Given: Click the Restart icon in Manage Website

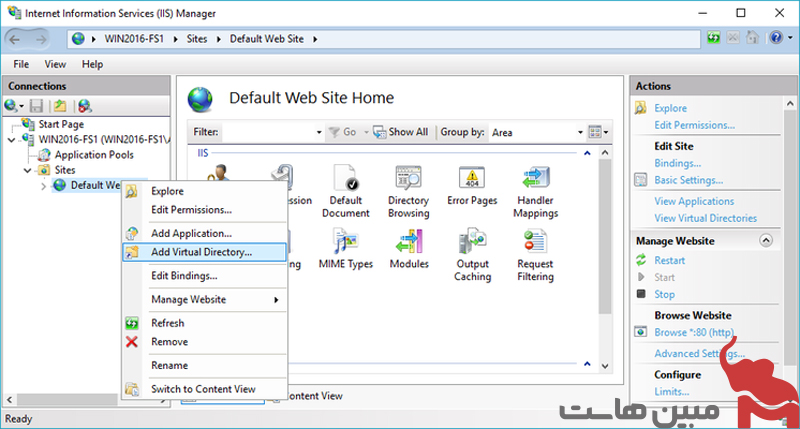Looking at the screenshot, I should tap(641, 260).
